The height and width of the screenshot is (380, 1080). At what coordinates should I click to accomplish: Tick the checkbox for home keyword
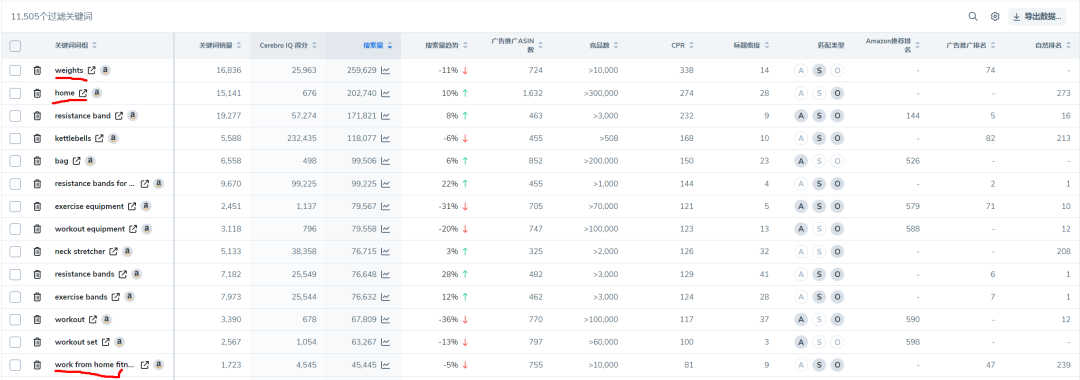[15, 93]
